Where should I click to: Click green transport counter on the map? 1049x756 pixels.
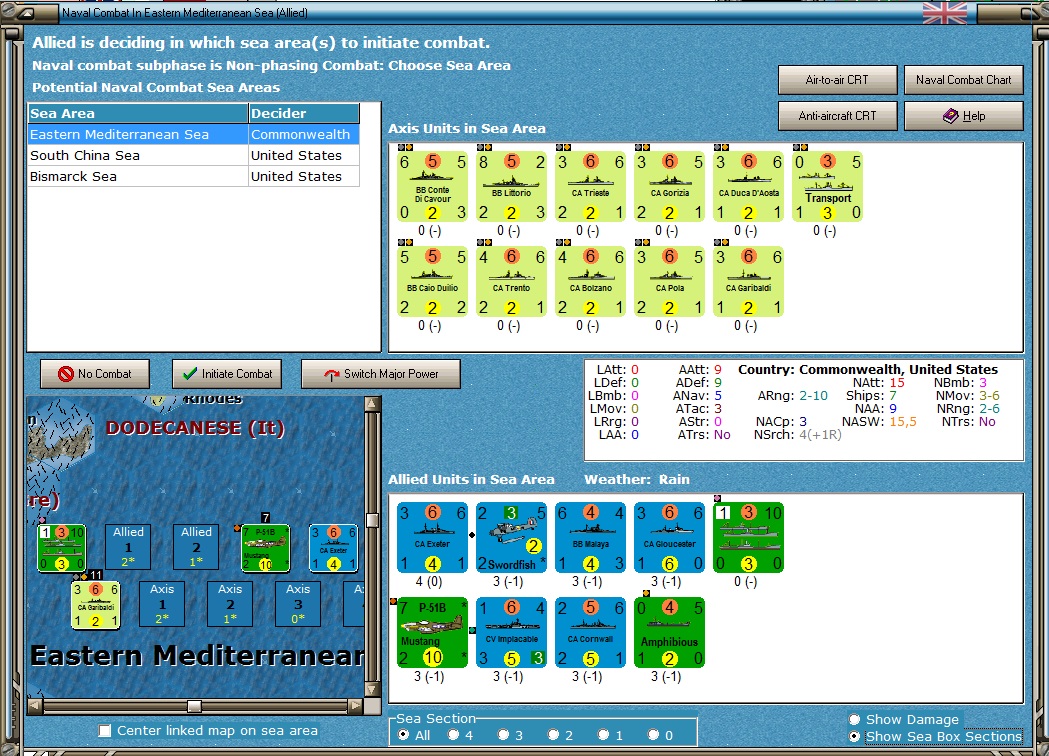pos(62,548)
